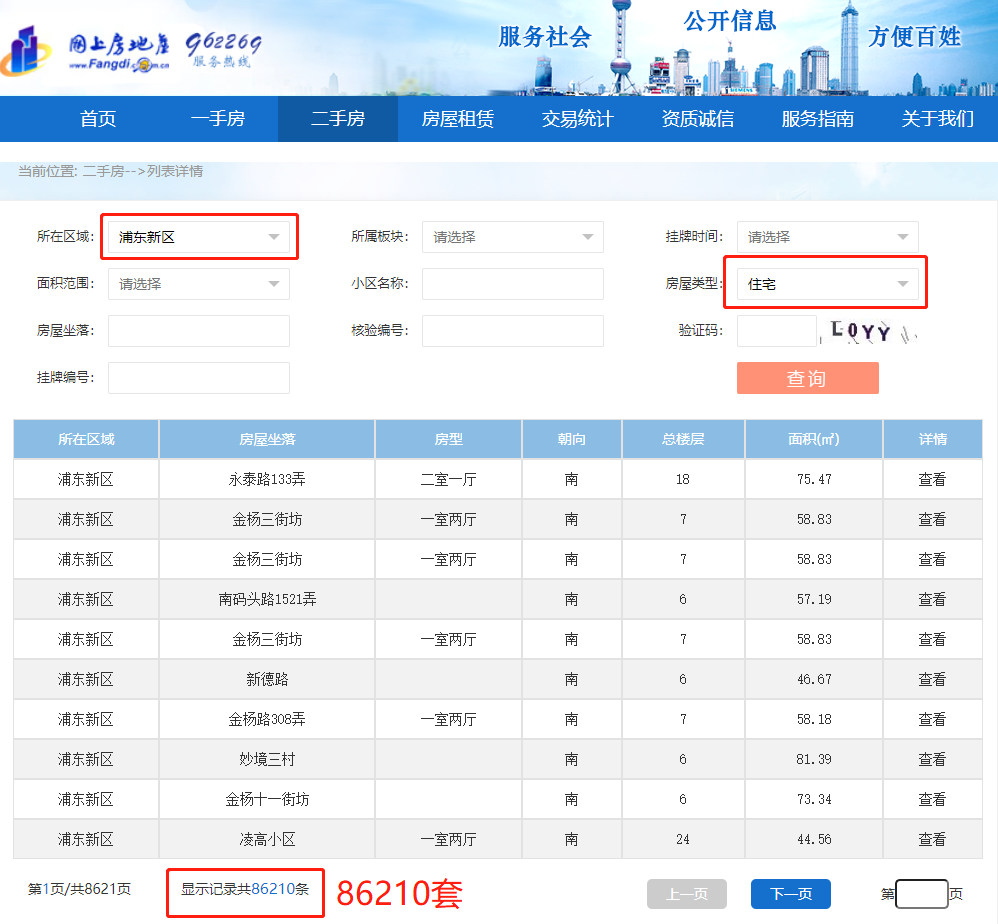The height and width of the screenshot is (924, 998).
Task: Click the 查询 search button
Action: coord(808,378)
